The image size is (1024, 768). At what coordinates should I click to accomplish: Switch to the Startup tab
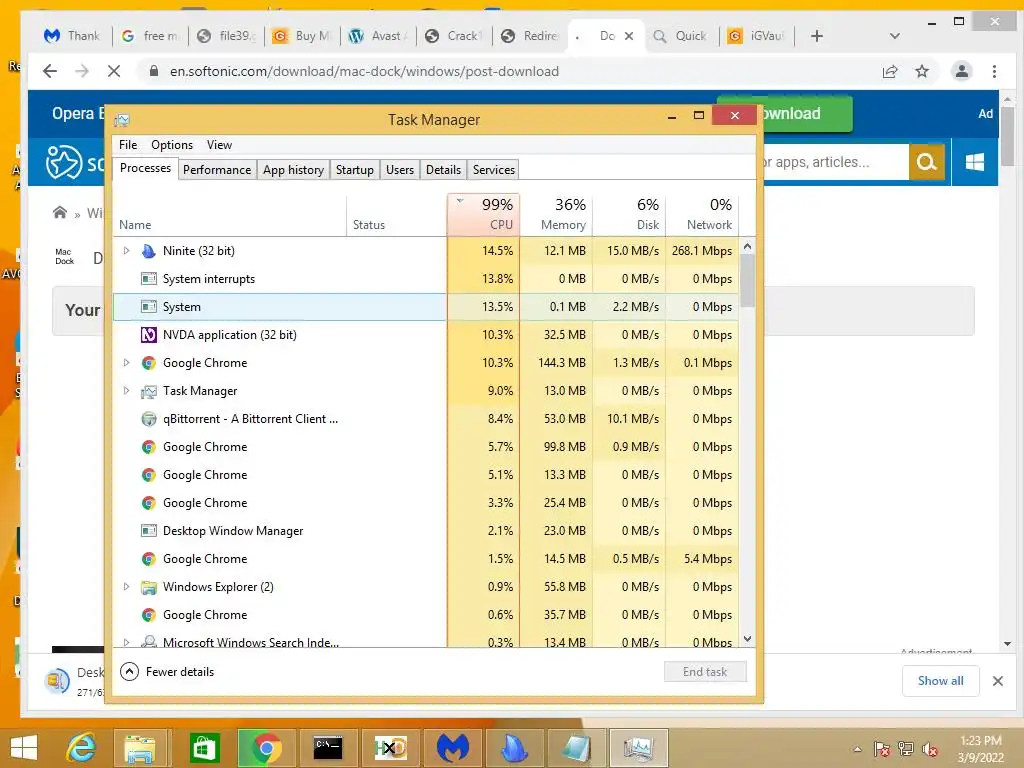pyautogui.click(x=355, y=170)
